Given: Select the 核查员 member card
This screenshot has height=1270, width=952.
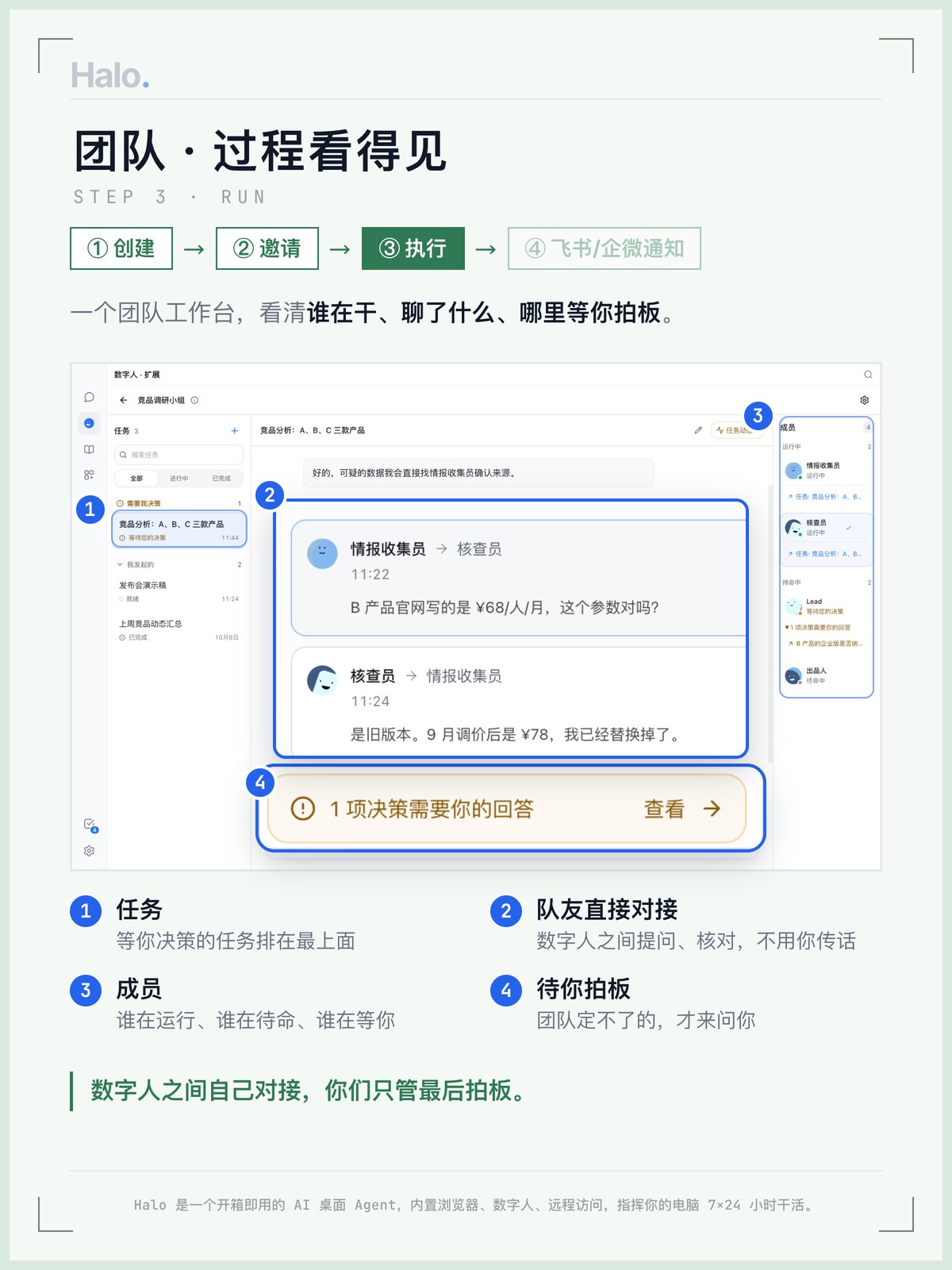Looking at the screenshot, I should (826, 540).
